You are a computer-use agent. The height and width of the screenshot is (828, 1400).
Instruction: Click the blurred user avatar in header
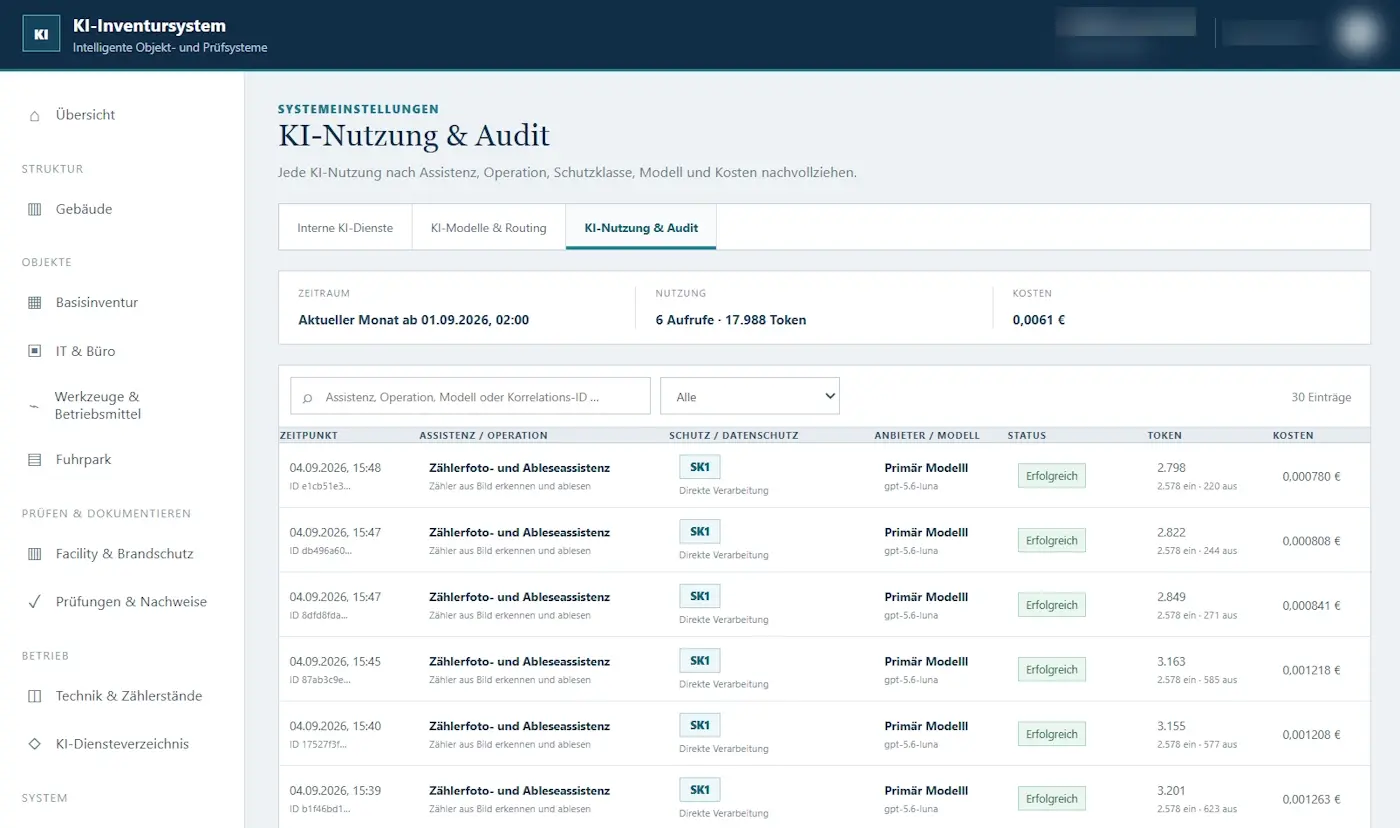[x=1357, y=32]
